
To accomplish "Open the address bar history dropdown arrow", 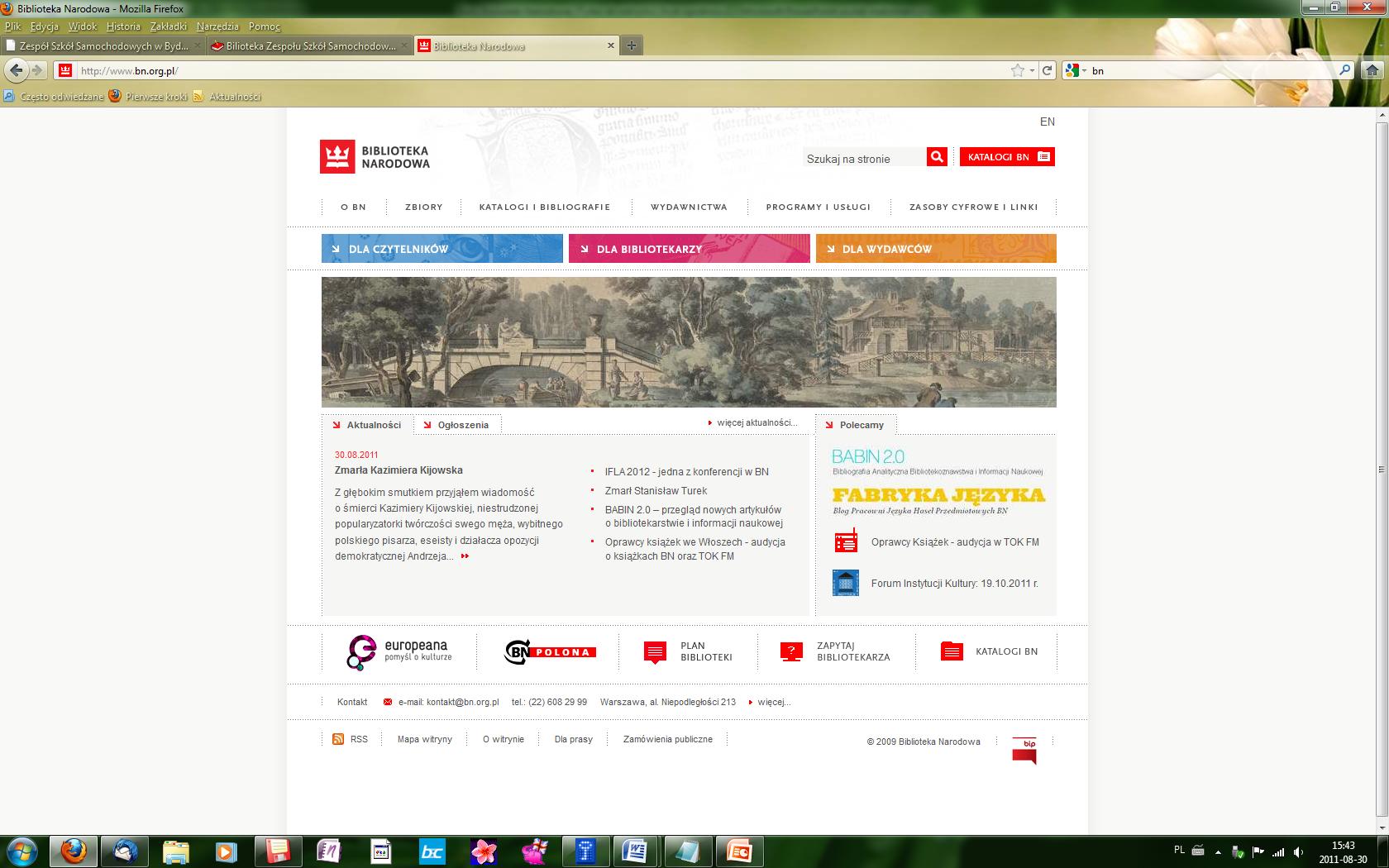I will (1032, 70).
